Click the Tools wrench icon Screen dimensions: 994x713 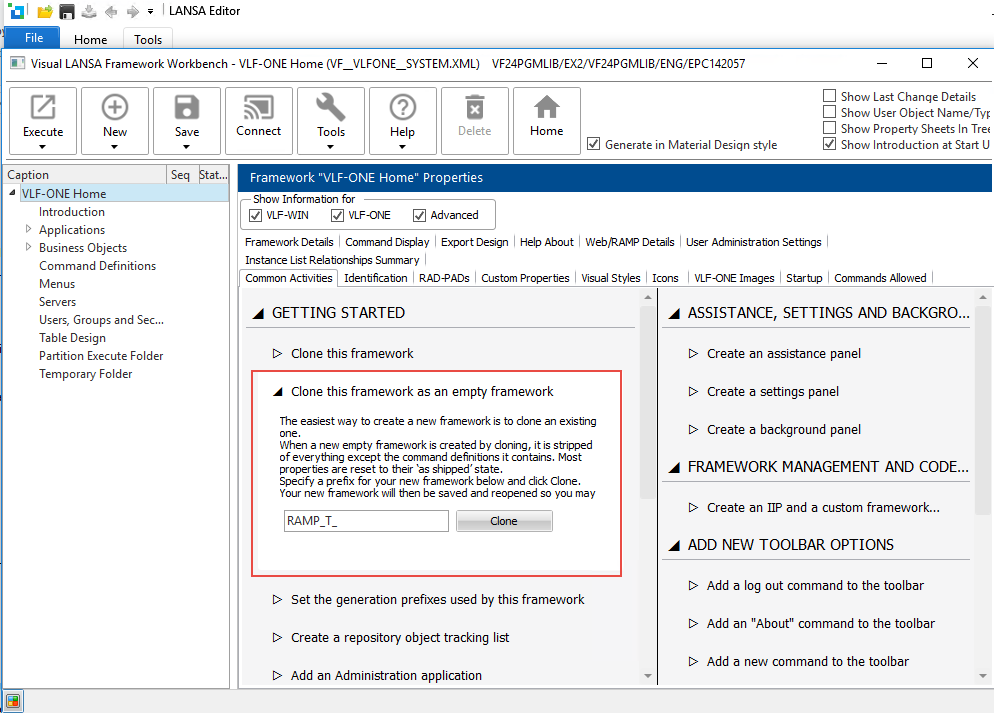point(331,107)
